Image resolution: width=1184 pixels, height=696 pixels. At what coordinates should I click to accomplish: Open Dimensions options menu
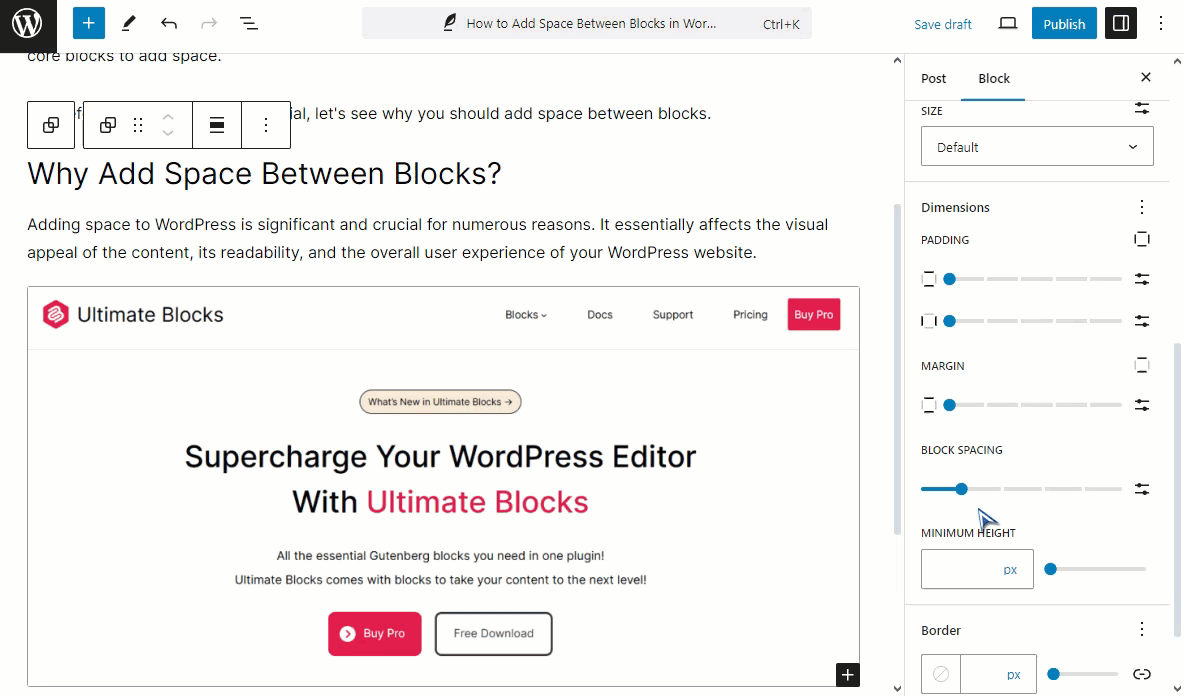(1142, 207)
